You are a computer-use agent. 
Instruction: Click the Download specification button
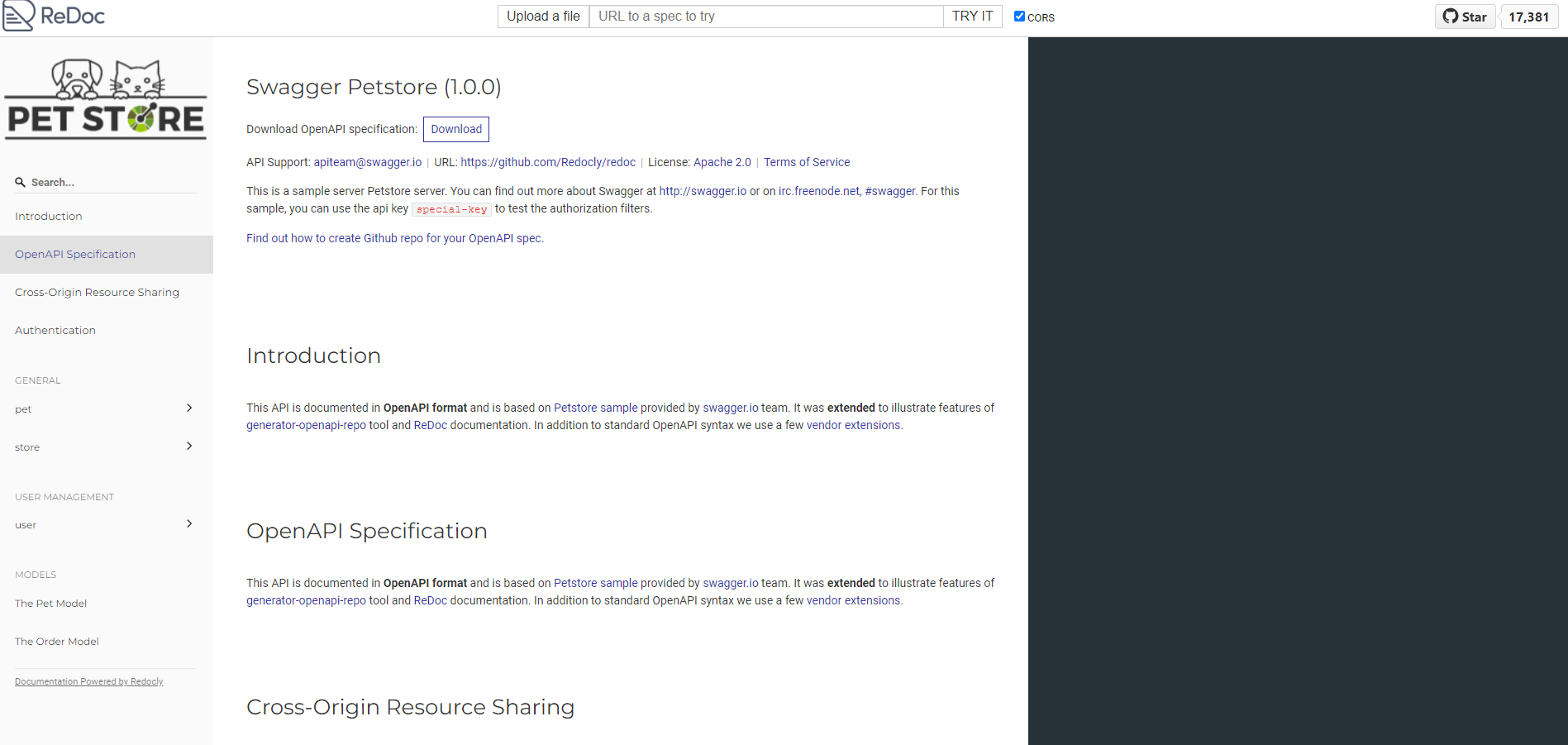pyautogui.click(x=455, y=129)
